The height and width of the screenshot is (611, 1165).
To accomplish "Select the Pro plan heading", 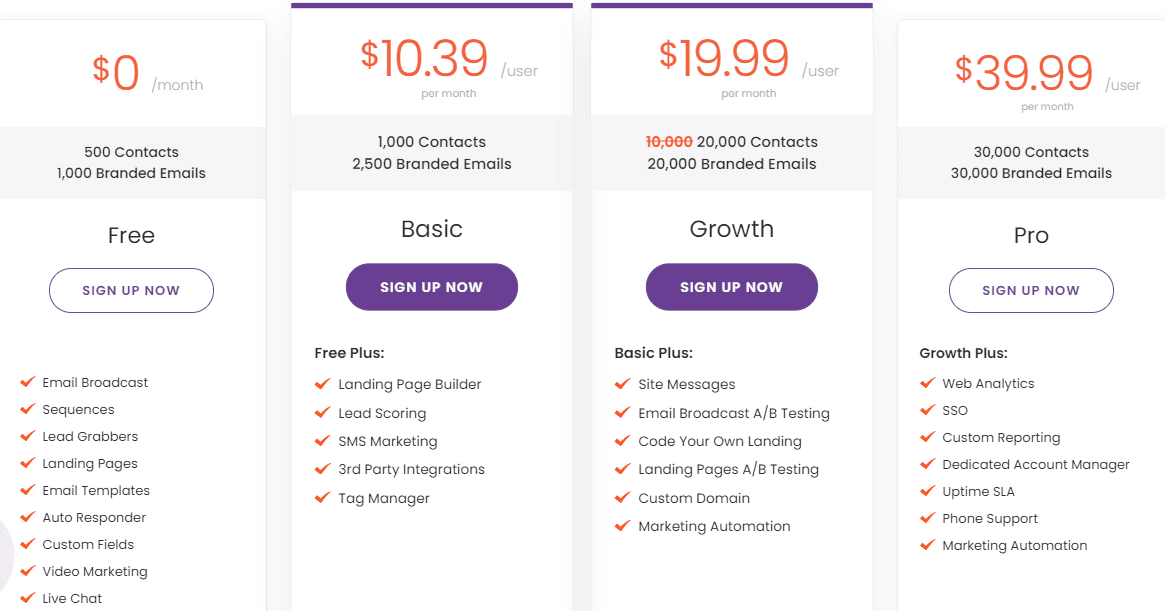I will [1031, 236].
